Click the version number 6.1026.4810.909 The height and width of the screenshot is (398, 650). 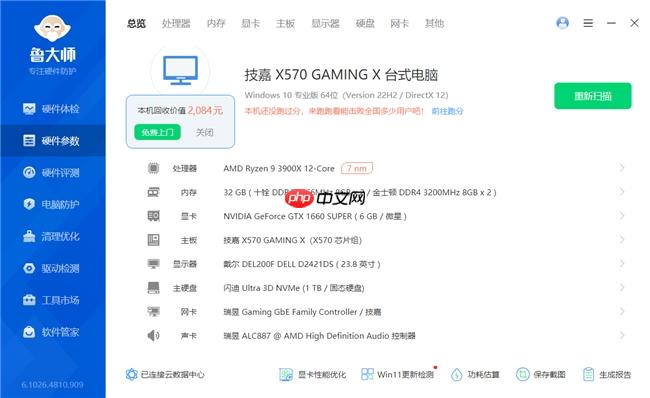pyautogui.click(x=52, y=385)
